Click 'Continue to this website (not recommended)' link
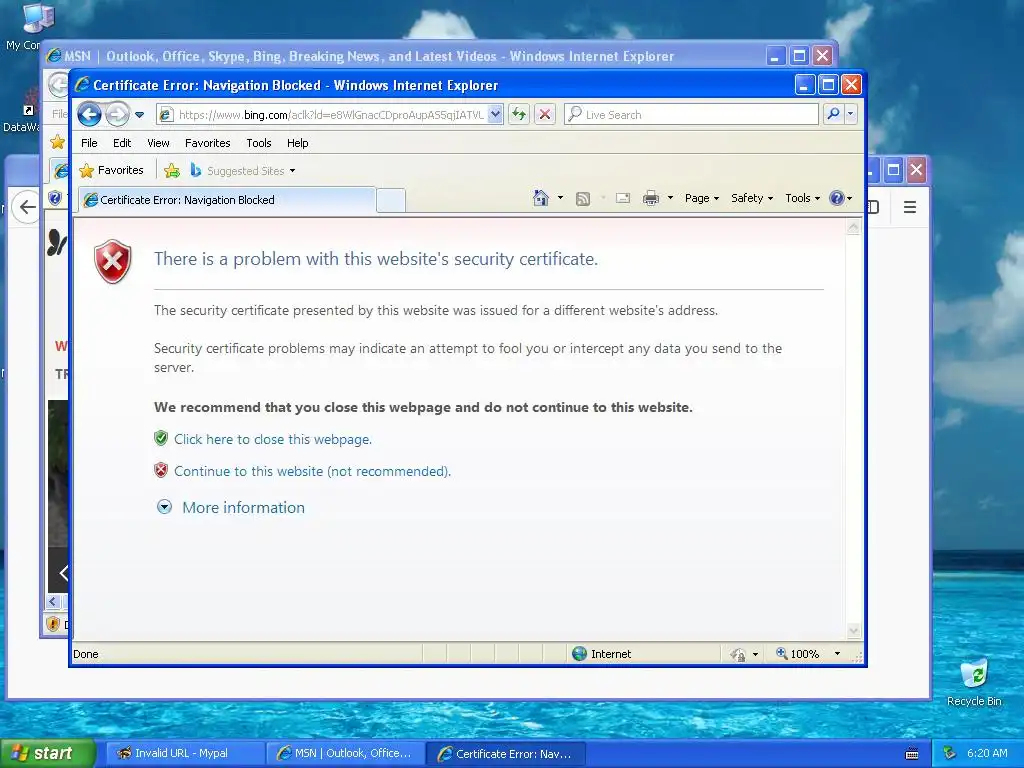1024x768 pixels. 312,472
